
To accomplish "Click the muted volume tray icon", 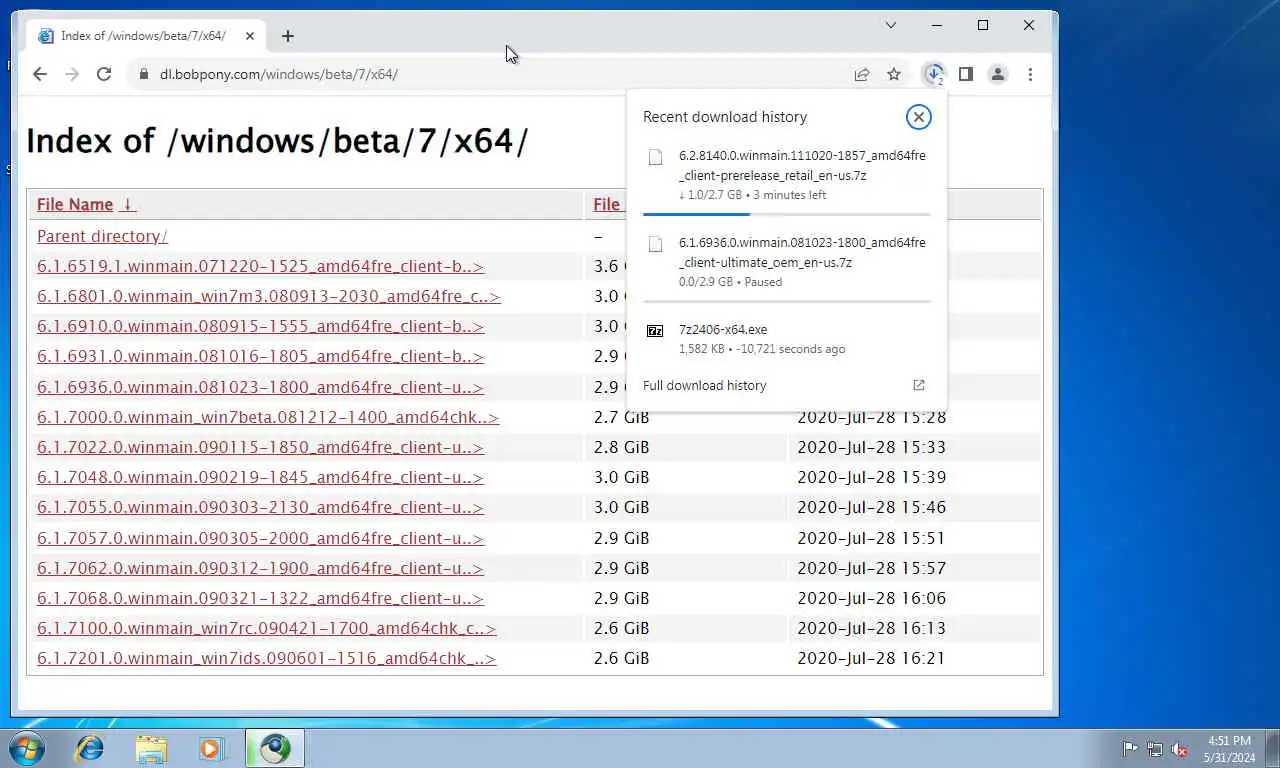I will point(1180,748).
